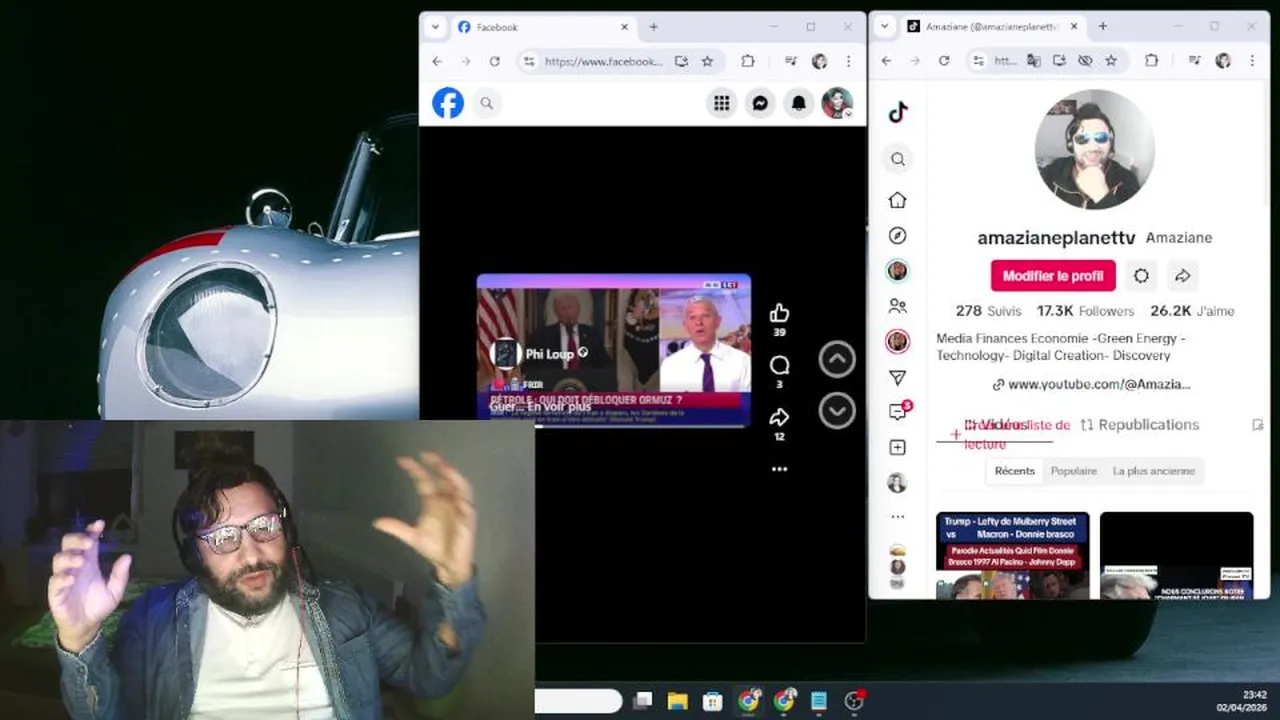Image resolution: width=1280 pixels, height=720 pixels.
Task: Open the YouTube link in TikTok bio
Action: point(1091,384)
